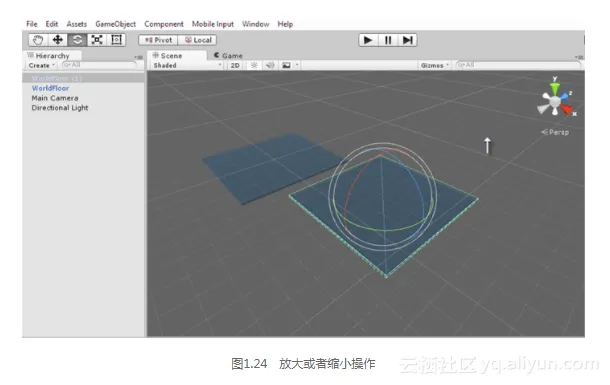Click the blue Z axis gizmo cone

(x=564, y=96)
